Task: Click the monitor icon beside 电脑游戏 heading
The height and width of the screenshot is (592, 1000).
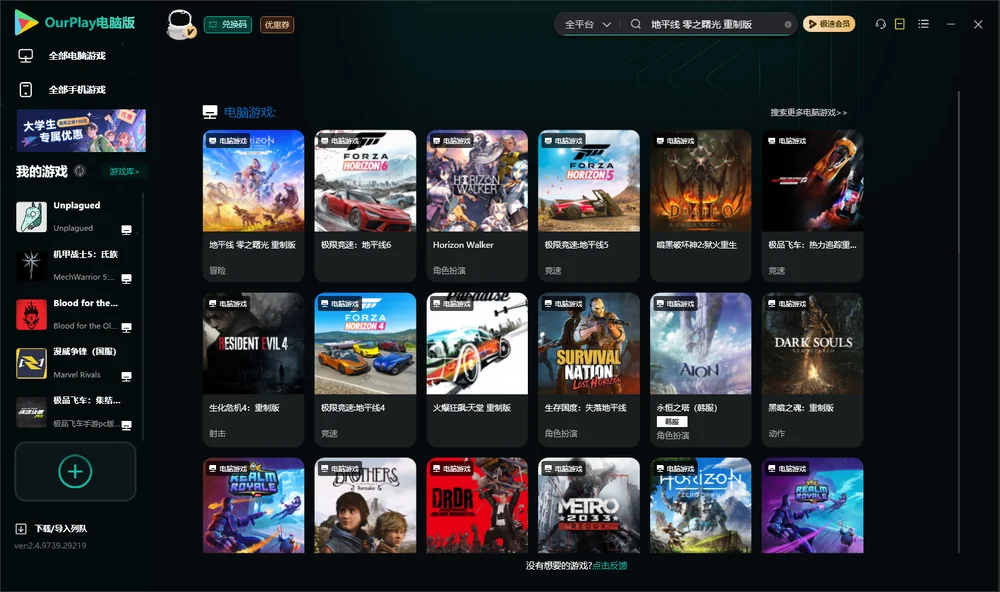Action: point(210,112)
